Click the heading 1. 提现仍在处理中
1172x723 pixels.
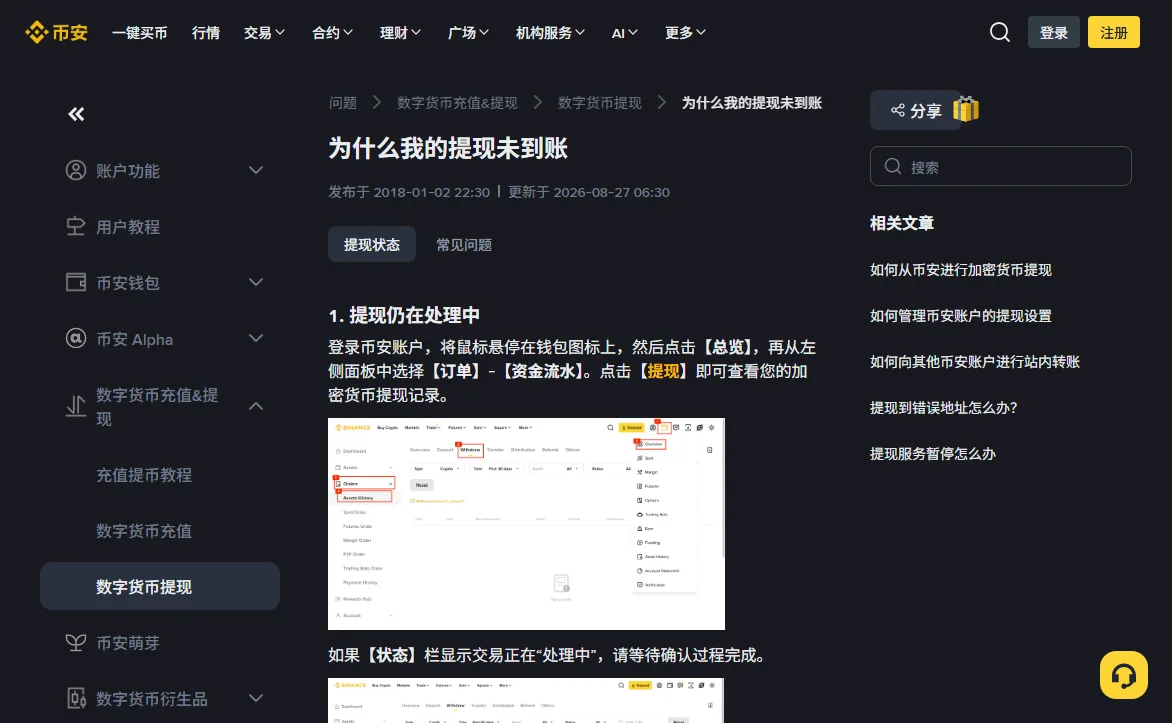[404, 316]
